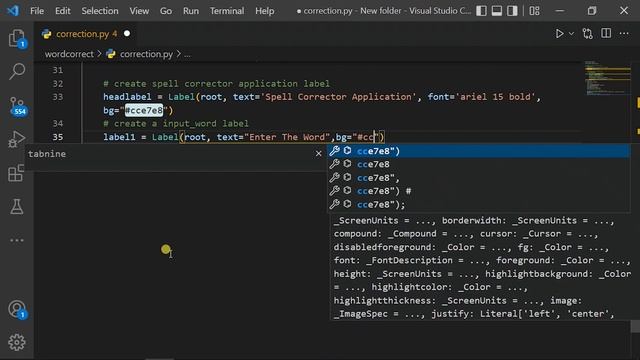Screen dimensions: 640x360
Task: Select the correction.py editor tab
Action: pyautogui.click(x=86, y=34)
